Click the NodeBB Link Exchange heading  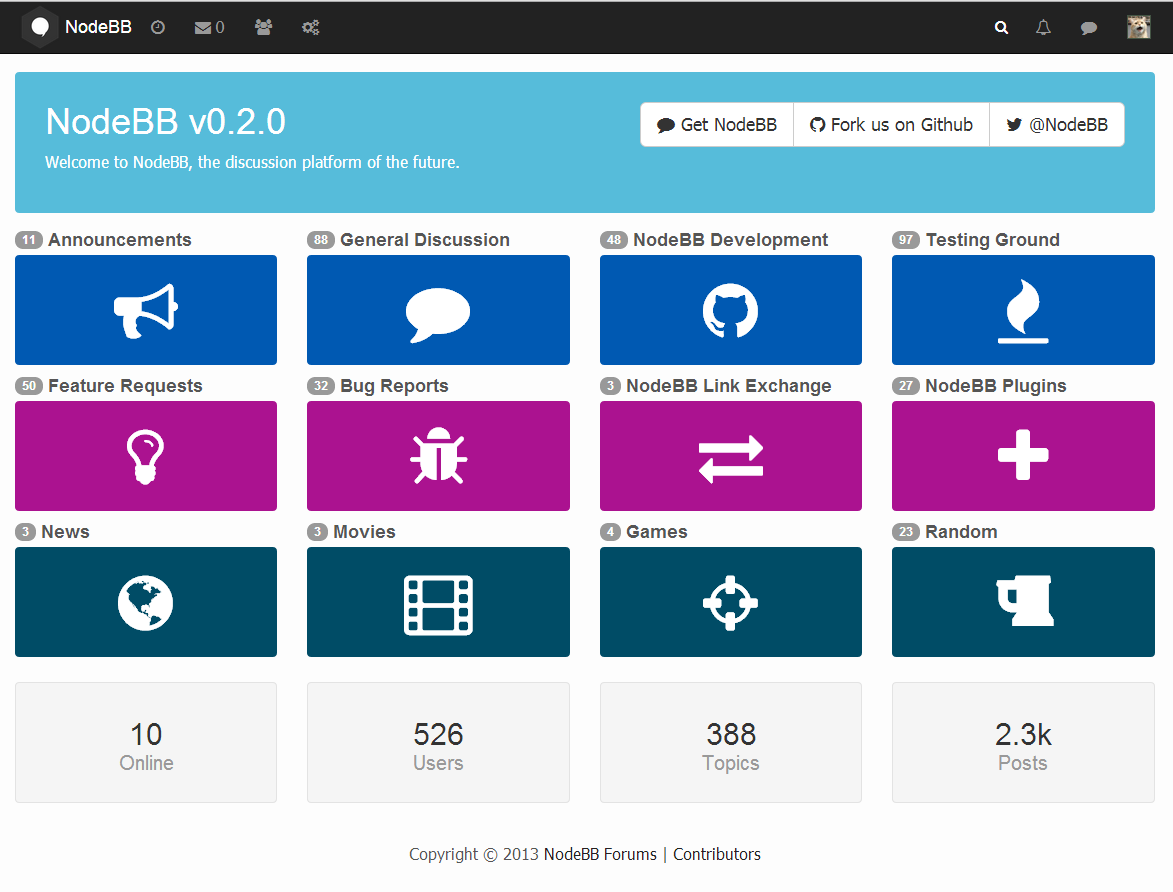[x=729, y=385]
